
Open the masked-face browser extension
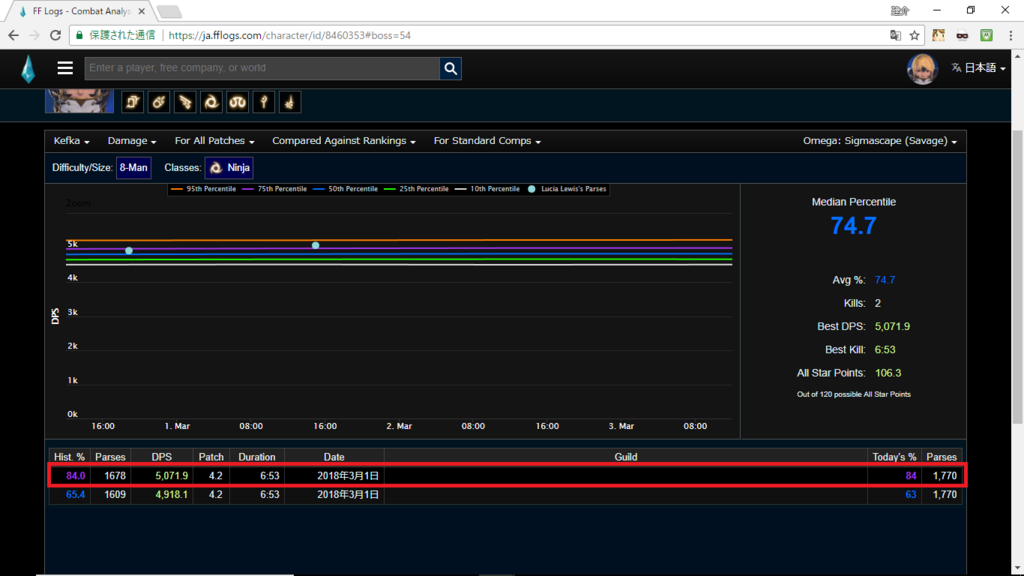(x=962, y=35)
